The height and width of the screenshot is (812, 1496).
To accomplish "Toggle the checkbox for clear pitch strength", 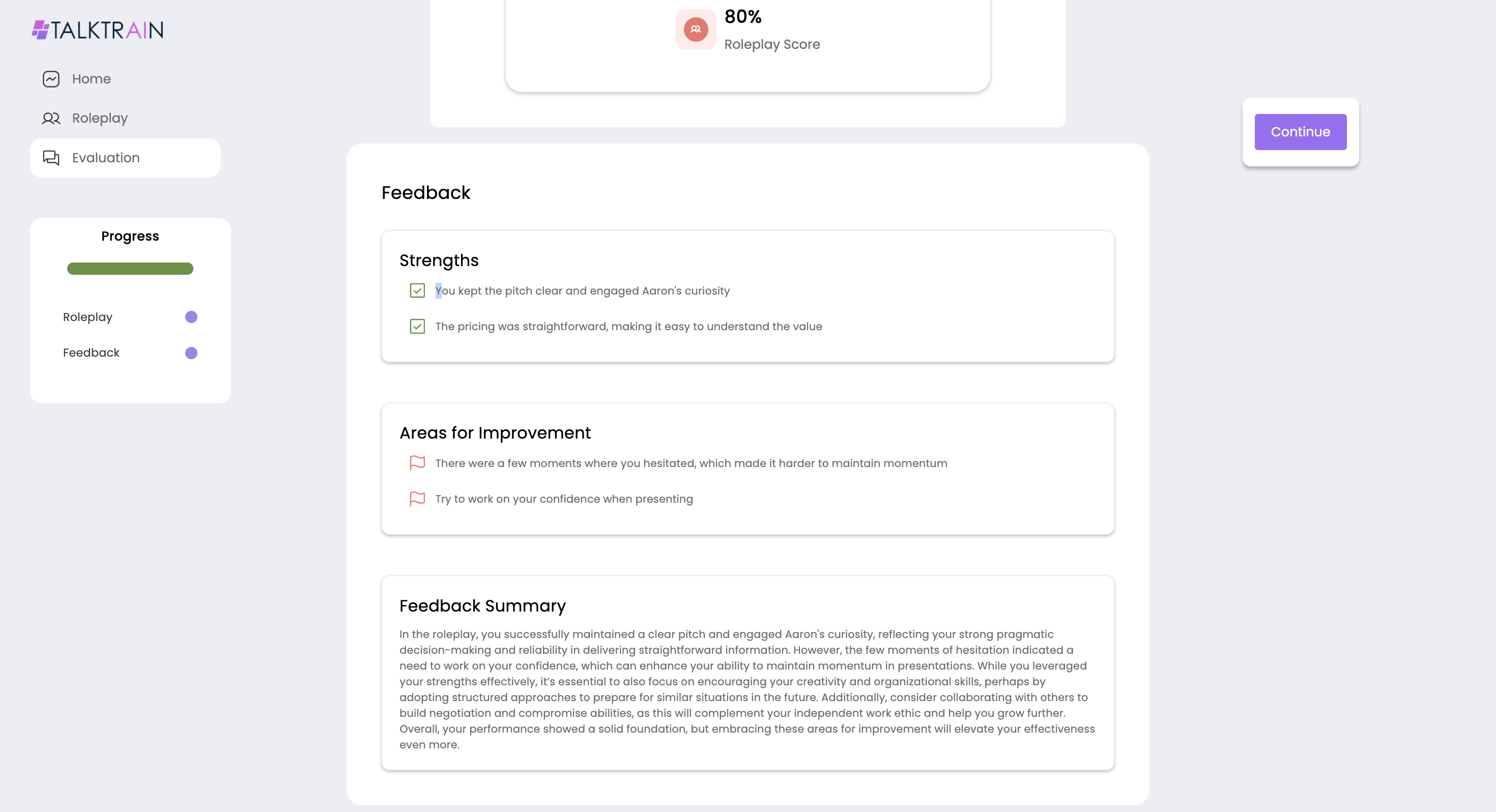I will click(418, 291).
